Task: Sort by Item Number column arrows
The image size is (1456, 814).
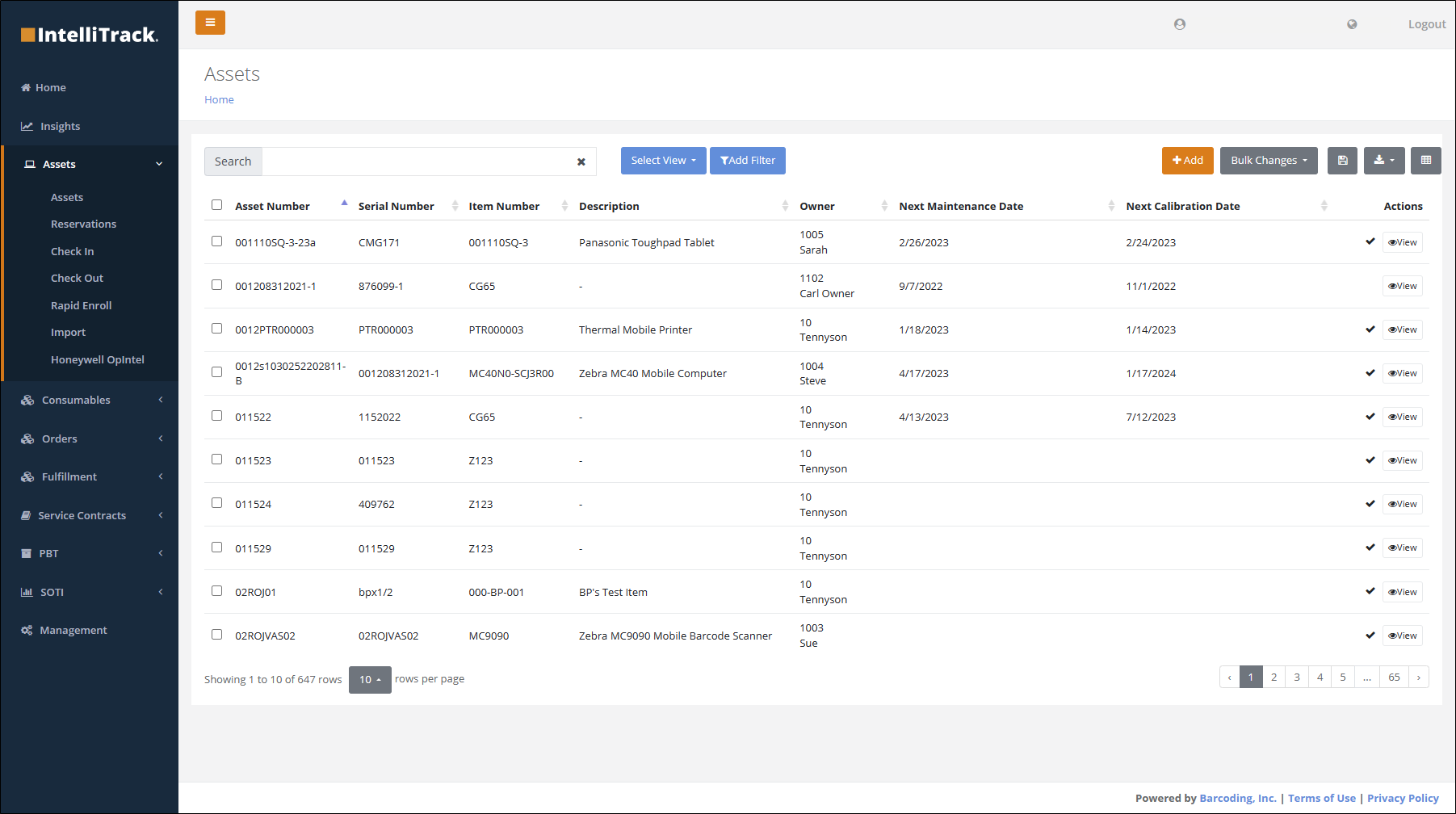Action: 564,206
